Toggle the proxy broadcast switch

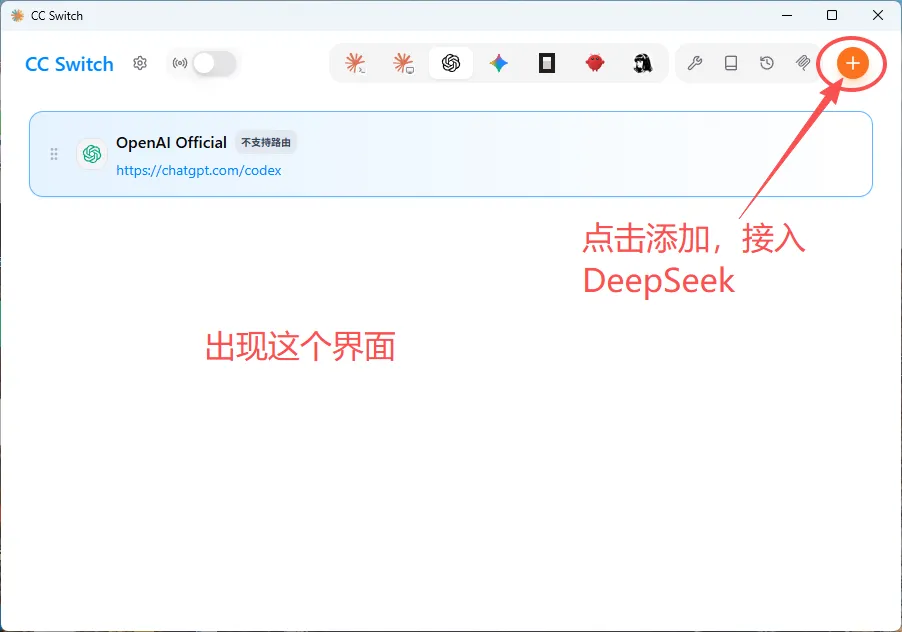coord(214,63)
